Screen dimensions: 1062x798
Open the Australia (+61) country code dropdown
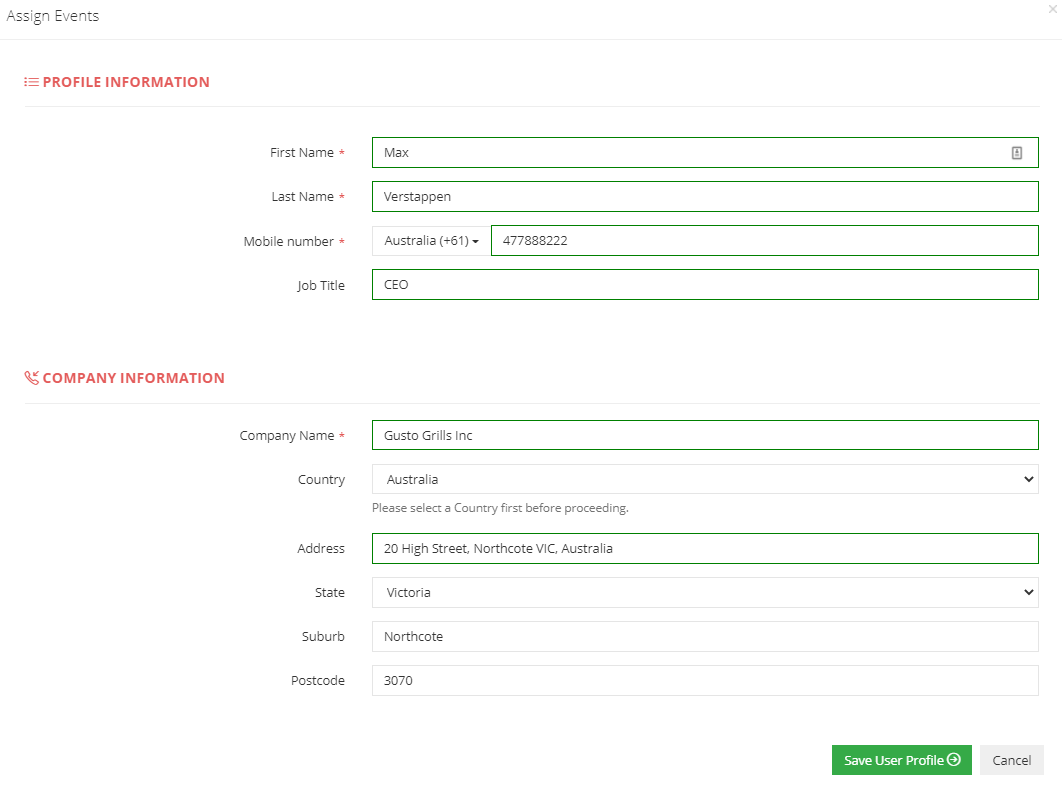[x=431, y=240]
